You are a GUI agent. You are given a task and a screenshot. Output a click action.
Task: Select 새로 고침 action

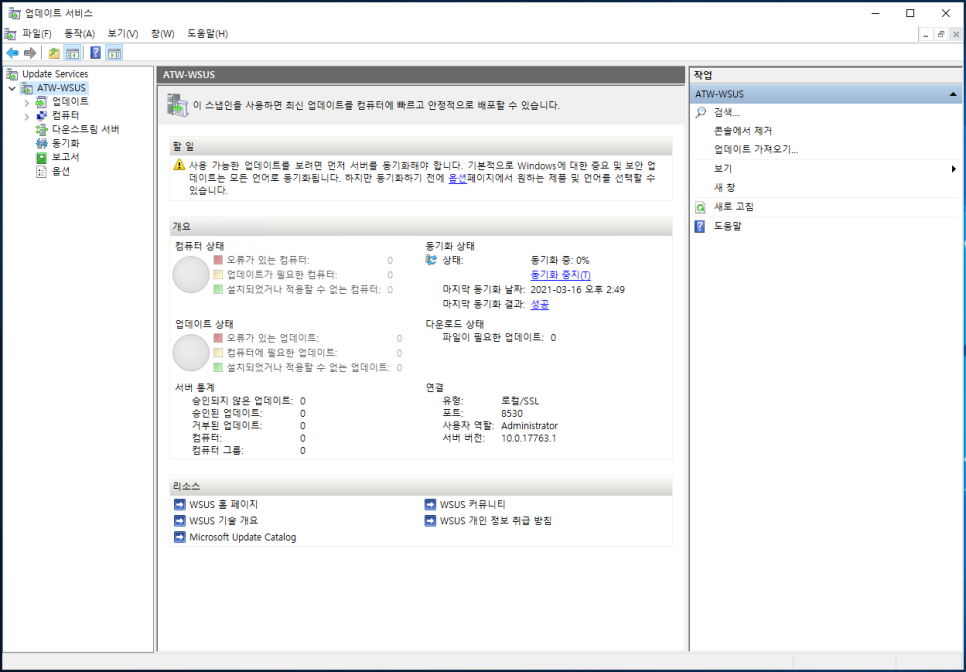734,207
